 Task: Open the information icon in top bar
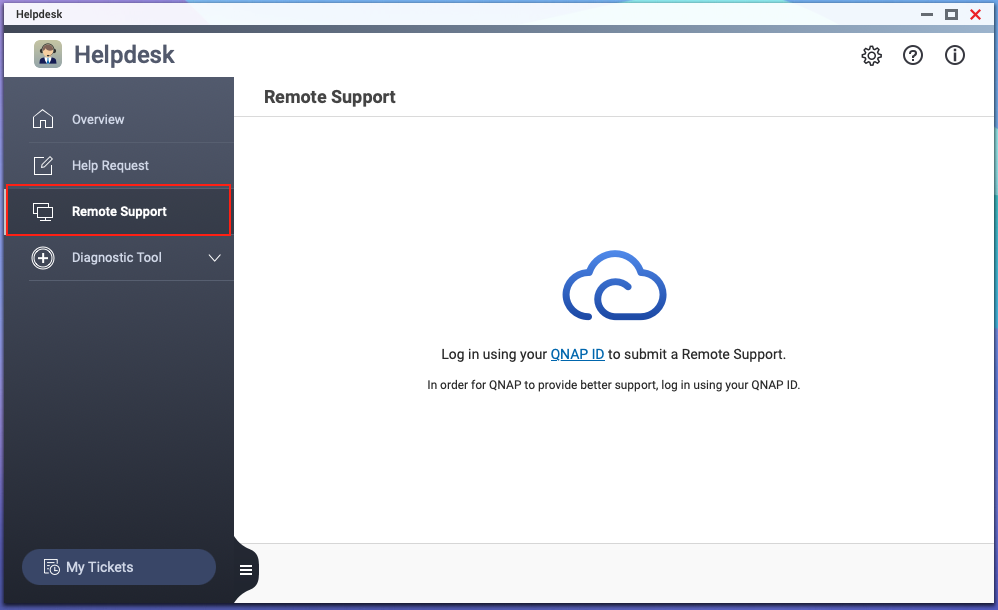pyautogui.click(x=955, y=56)
